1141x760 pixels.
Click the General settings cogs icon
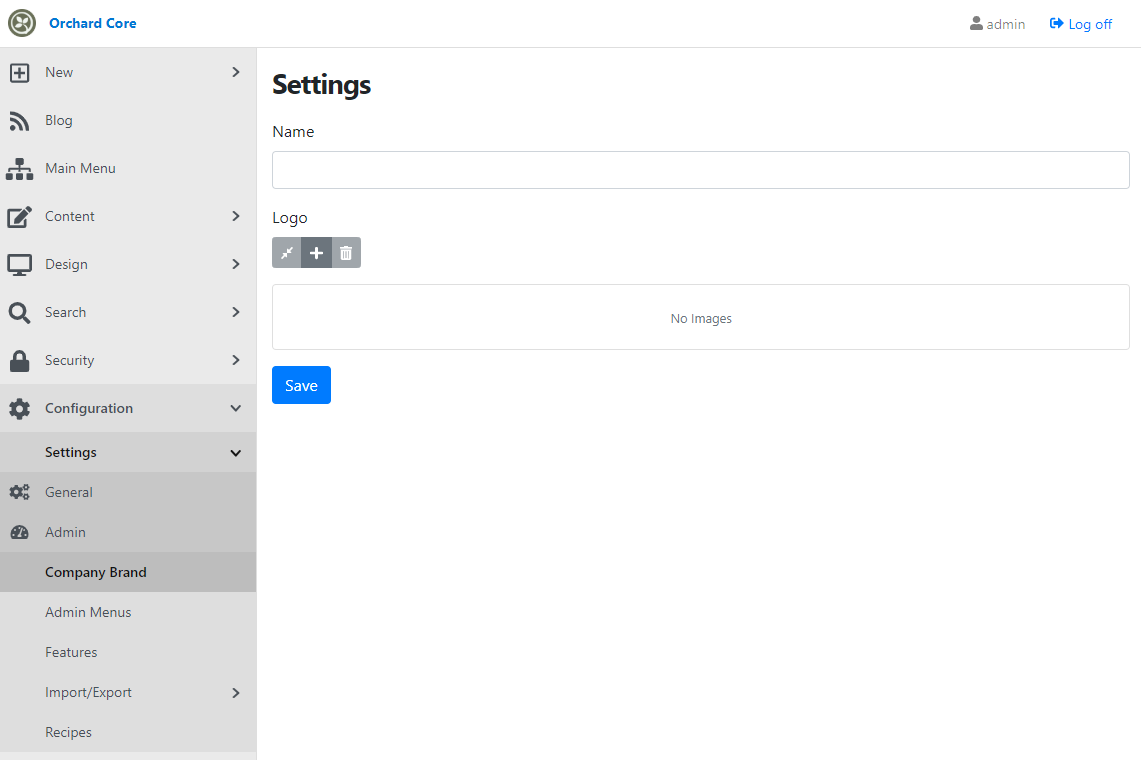click(20, 492)
